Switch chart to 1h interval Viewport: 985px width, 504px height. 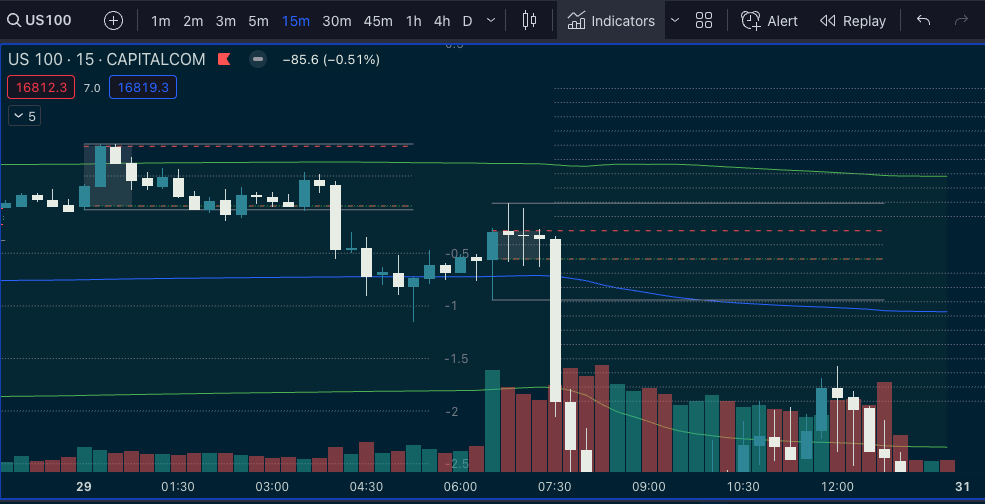click(413, 20)
